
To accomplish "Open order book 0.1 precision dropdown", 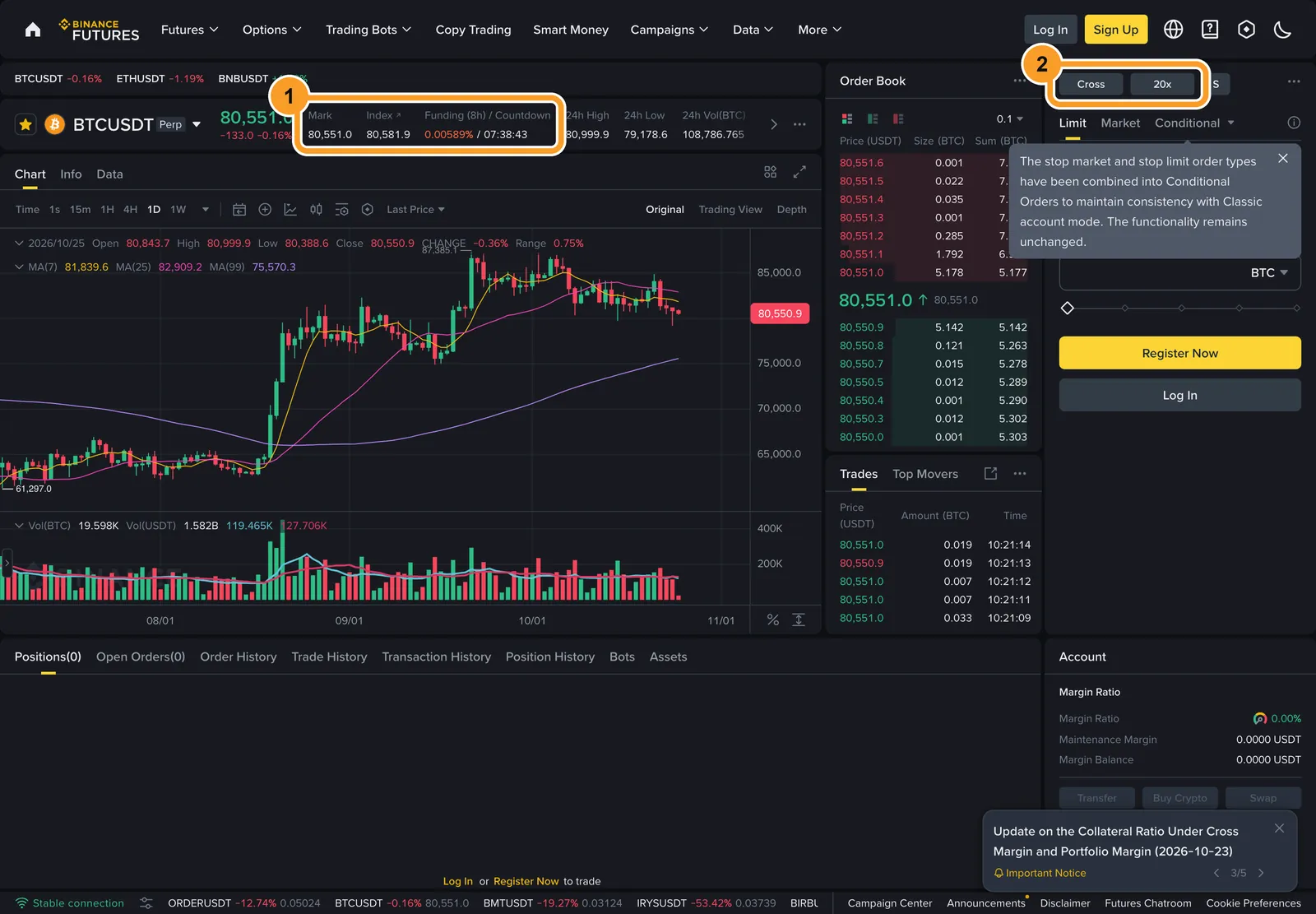I will pos(1010,118).
